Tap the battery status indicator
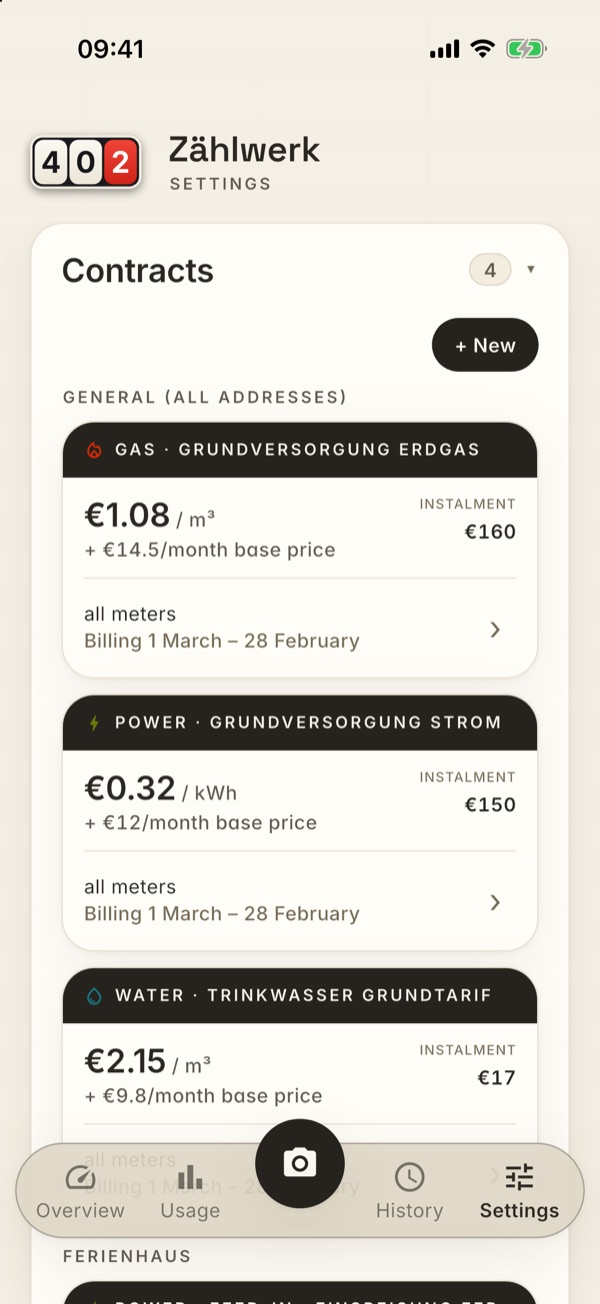The height and width of the screenshot is (1304, 600). click(x=526, y=49)
